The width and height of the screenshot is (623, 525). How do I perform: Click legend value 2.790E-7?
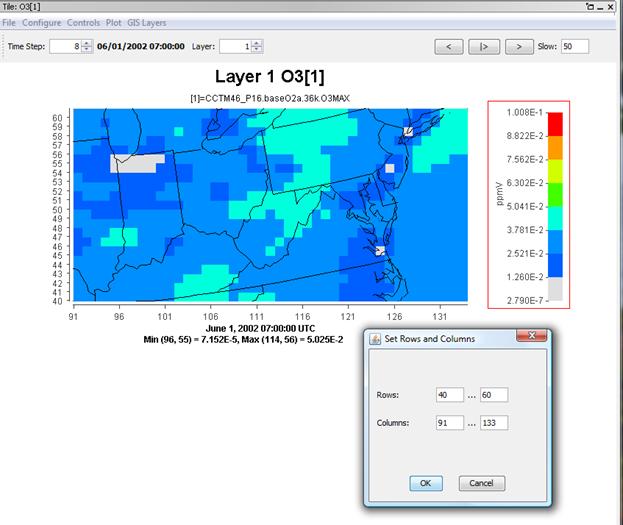(524, 300)
